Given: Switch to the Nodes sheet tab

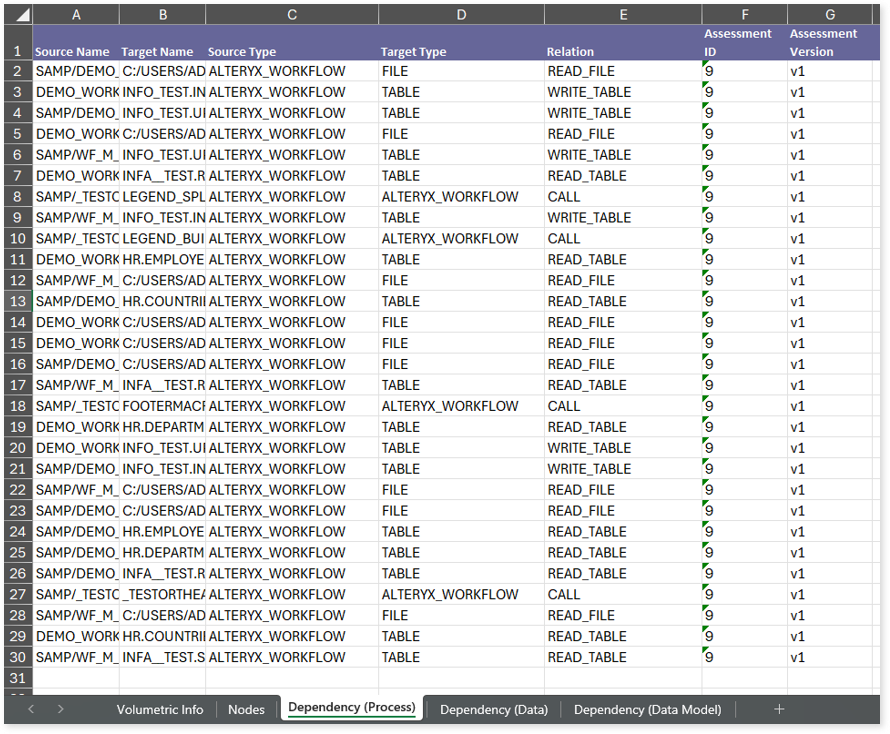Looking at the screenshot, I should click(246, 710).
